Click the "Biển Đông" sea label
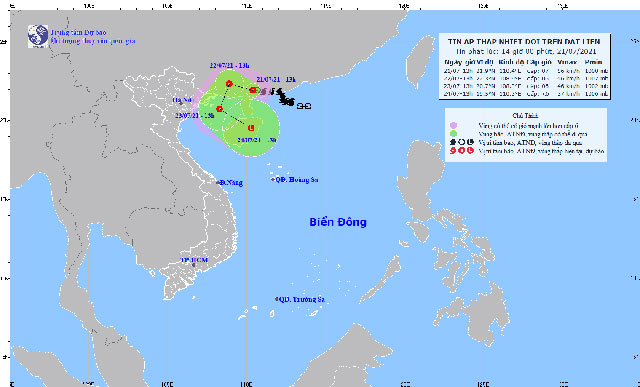640x387 pixels. (x=338, y=222)
